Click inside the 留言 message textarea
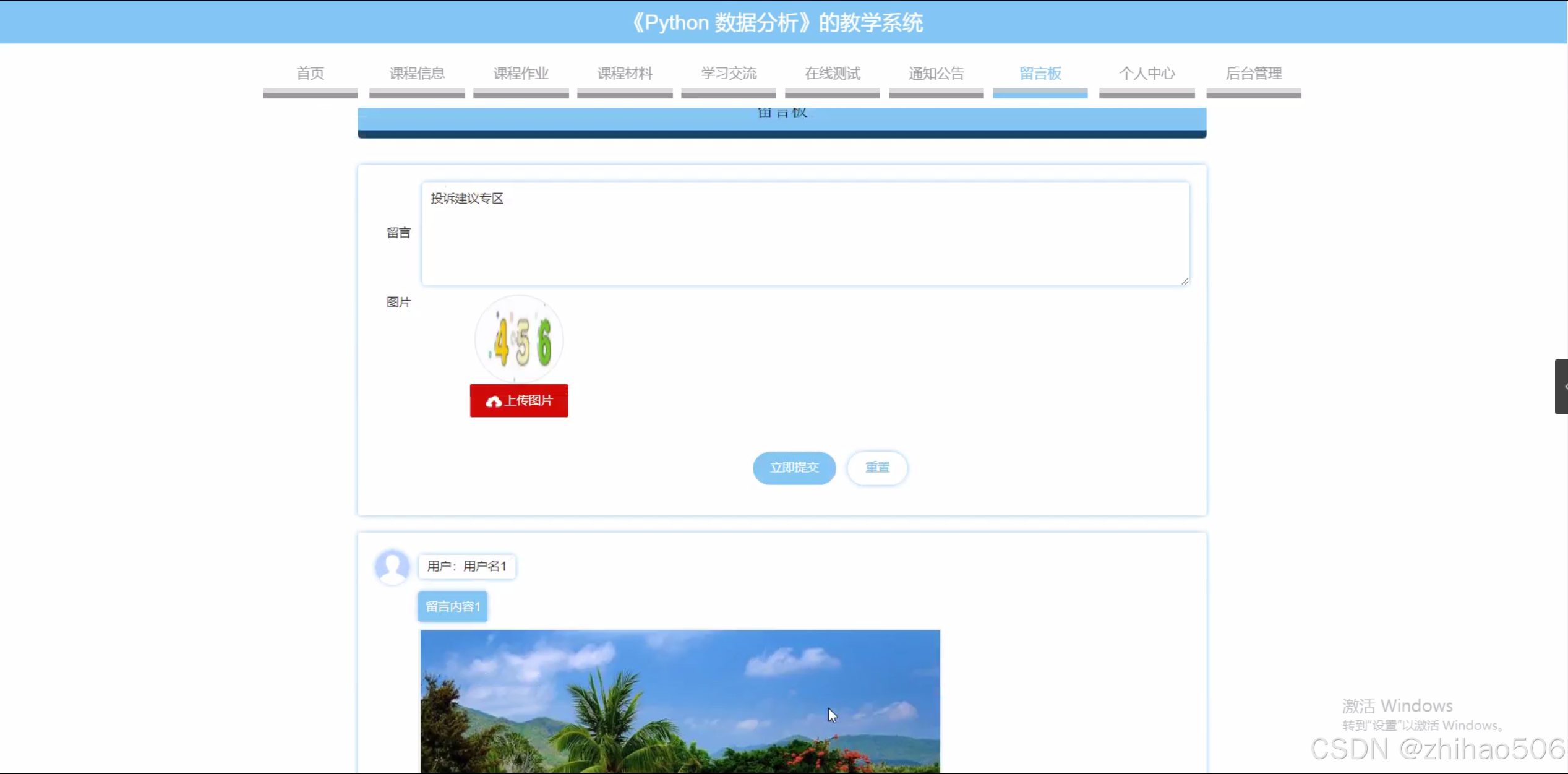The image size is (1568, 774). (x=804, y=234)
